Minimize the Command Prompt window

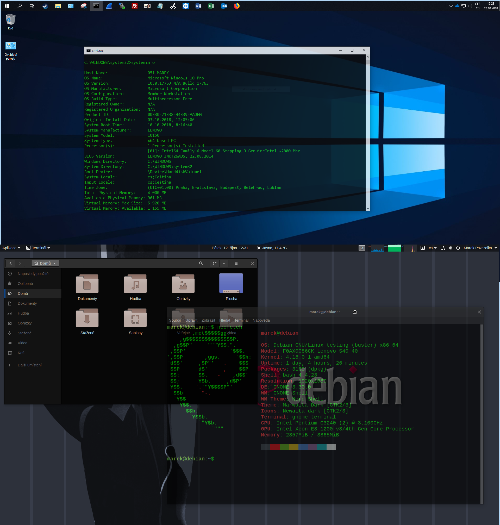coord(341,51)
